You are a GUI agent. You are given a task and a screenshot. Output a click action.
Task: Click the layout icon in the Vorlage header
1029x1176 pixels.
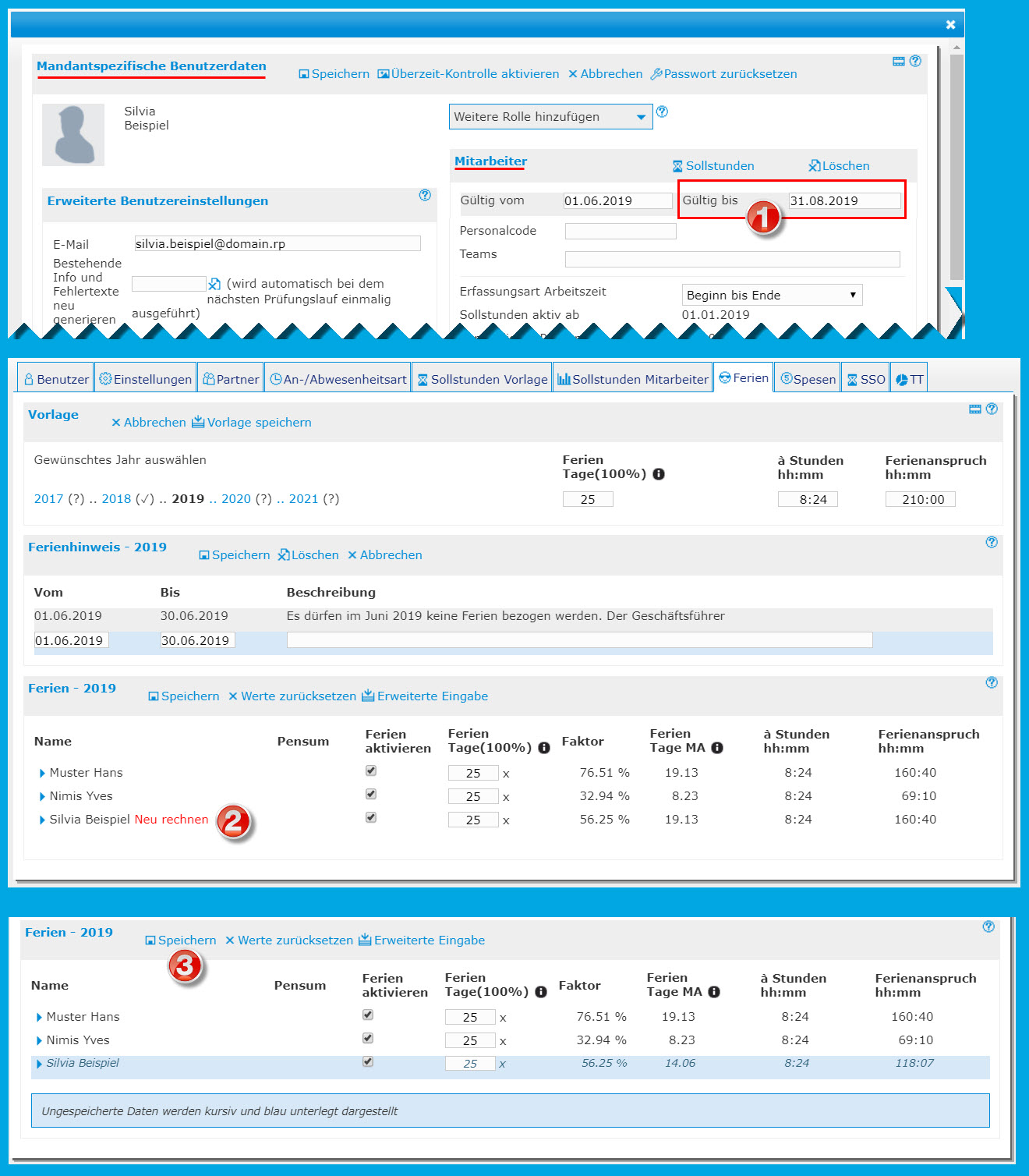point(975,409)
